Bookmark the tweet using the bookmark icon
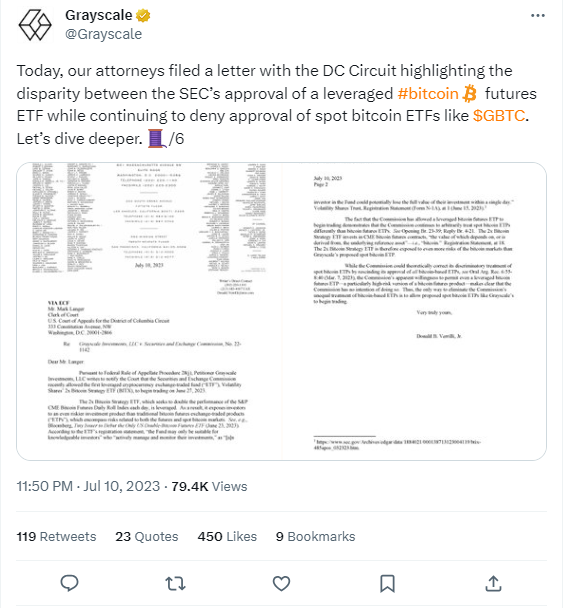This screenshot has height=608, width=564. pyautogui.click(x=387, y=583)
